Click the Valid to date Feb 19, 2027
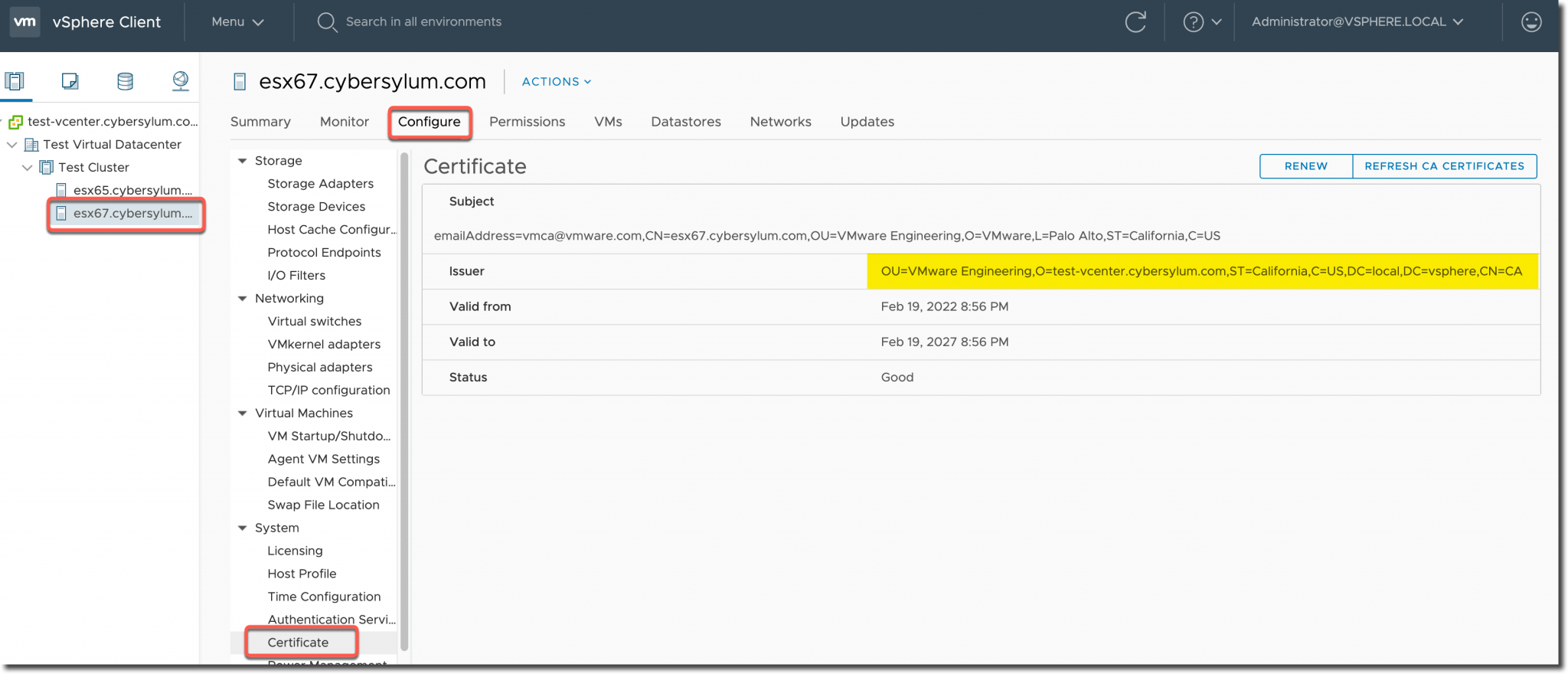Viewport: 1568px width, 674px height. 945,342
